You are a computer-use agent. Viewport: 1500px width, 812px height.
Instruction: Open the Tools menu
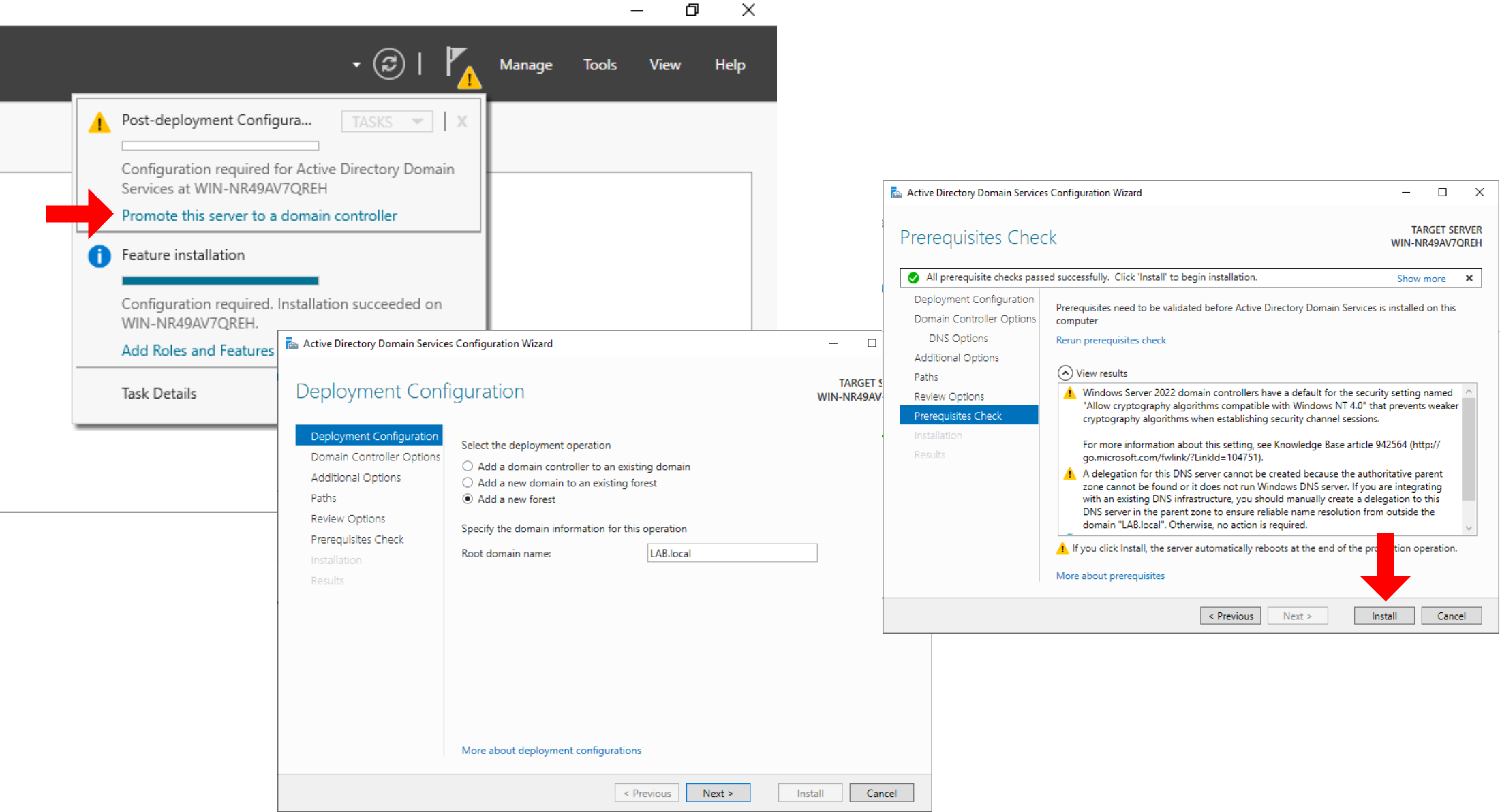pyautogui.click(x=600, y=65)
